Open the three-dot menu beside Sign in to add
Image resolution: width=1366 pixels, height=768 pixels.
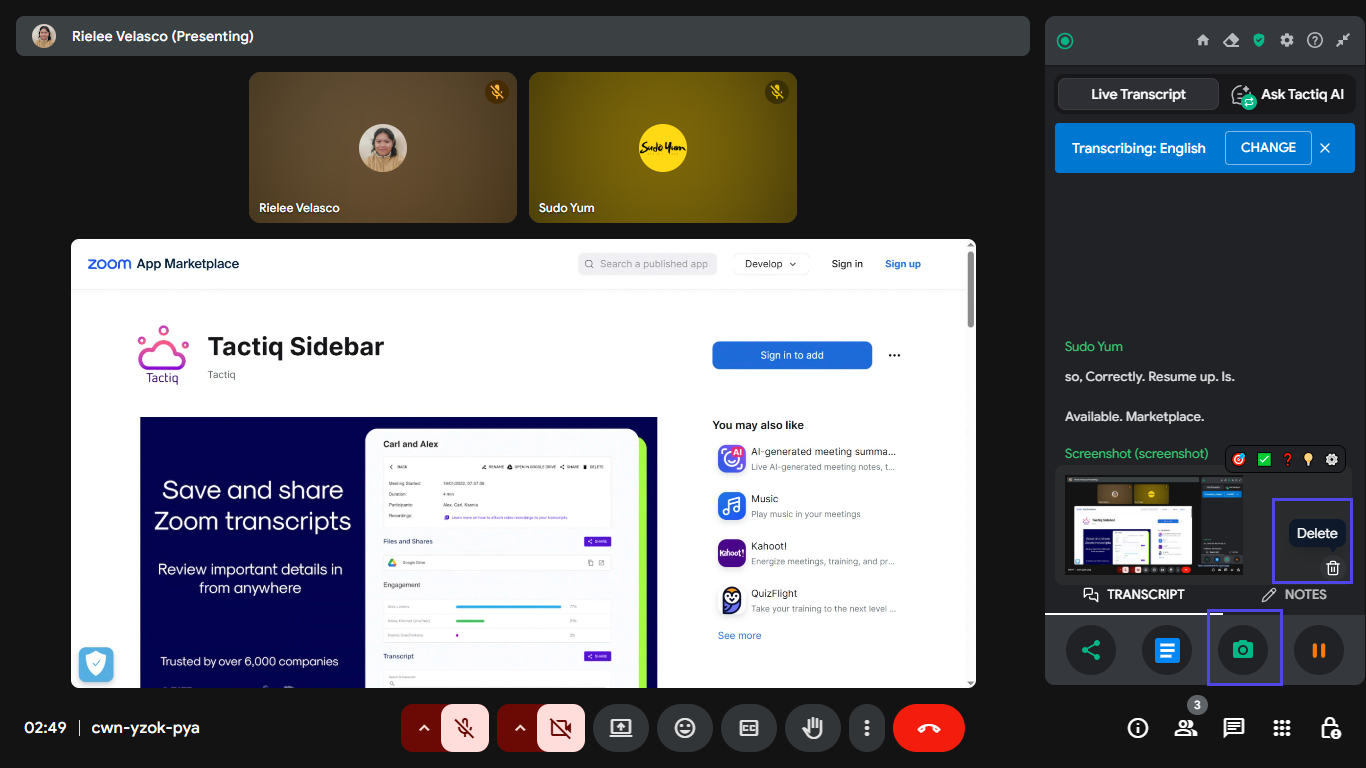click(x=894, y=355)
